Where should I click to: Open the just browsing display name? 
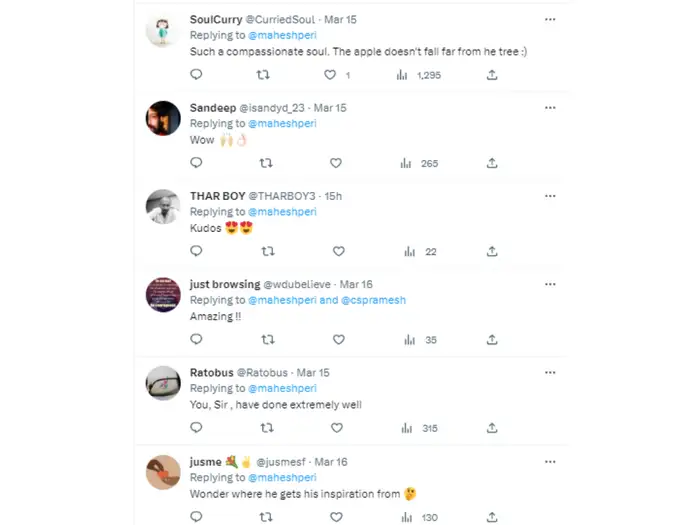(225, 284)
